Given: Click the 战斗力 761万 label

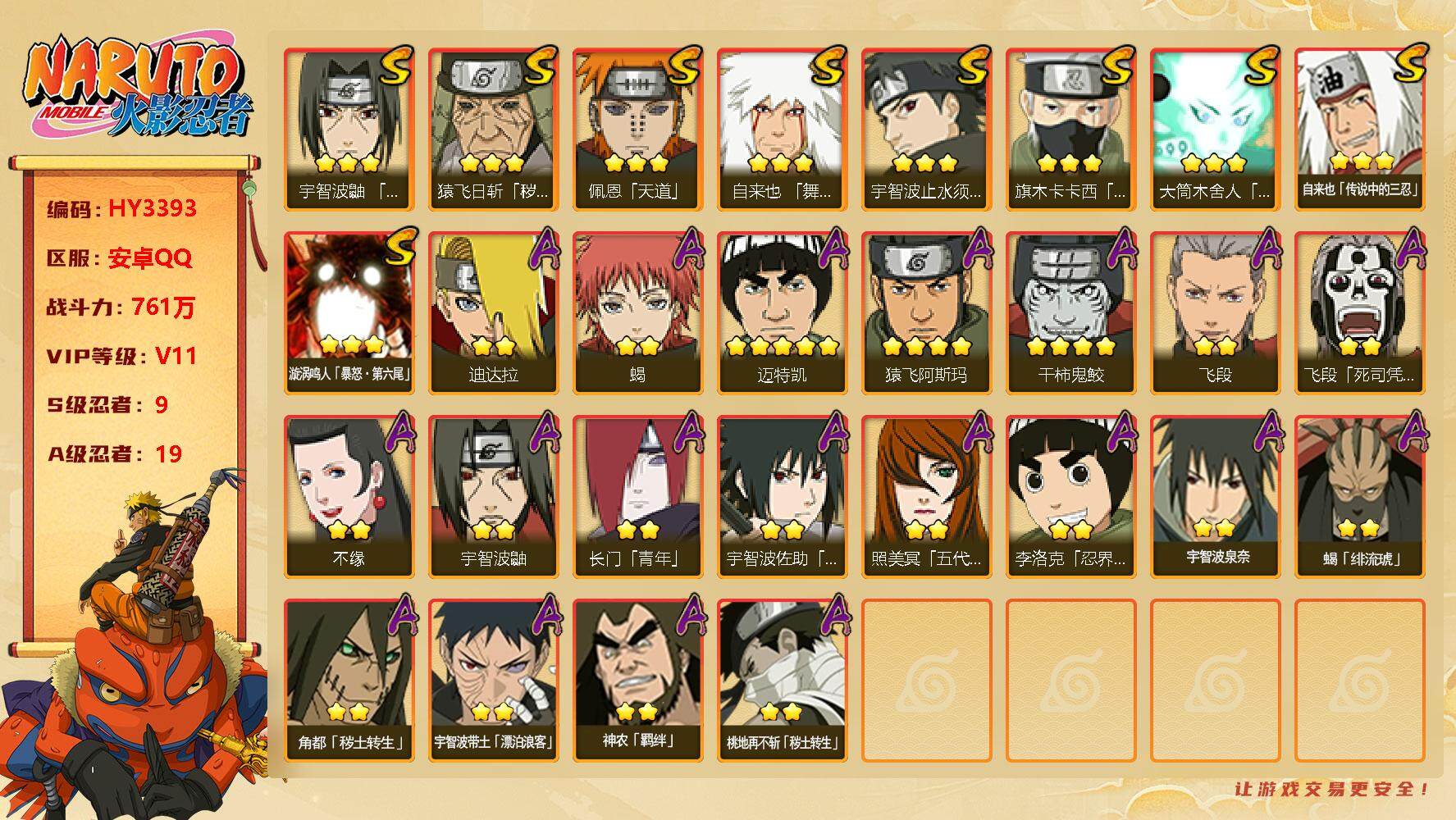Looking at the screenshot, I should coord(121,307).
